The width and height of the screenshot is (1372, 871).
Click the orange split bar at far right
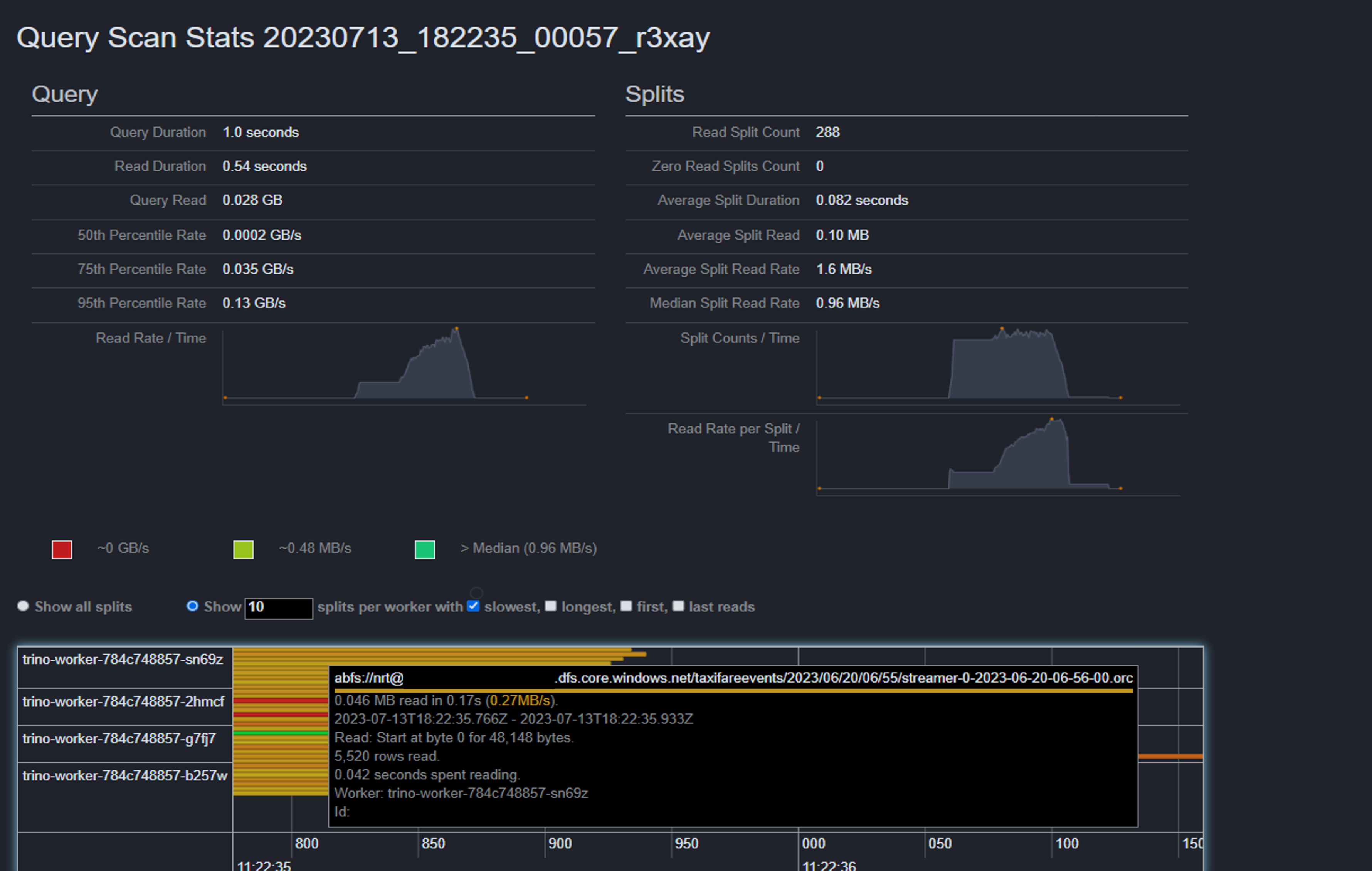click(x=1170, y=756)
